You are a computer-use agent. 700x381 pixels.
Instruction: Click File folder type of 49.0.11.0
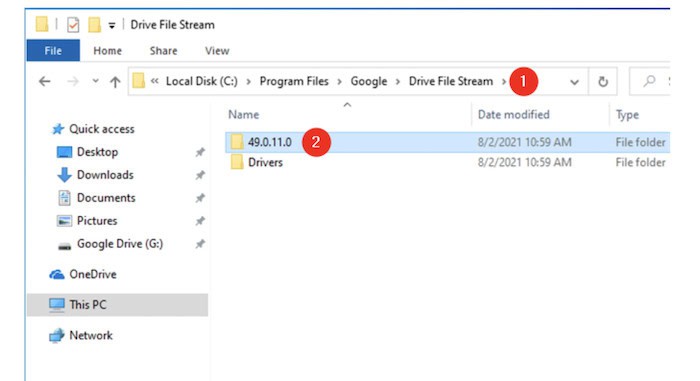[640, 142]
